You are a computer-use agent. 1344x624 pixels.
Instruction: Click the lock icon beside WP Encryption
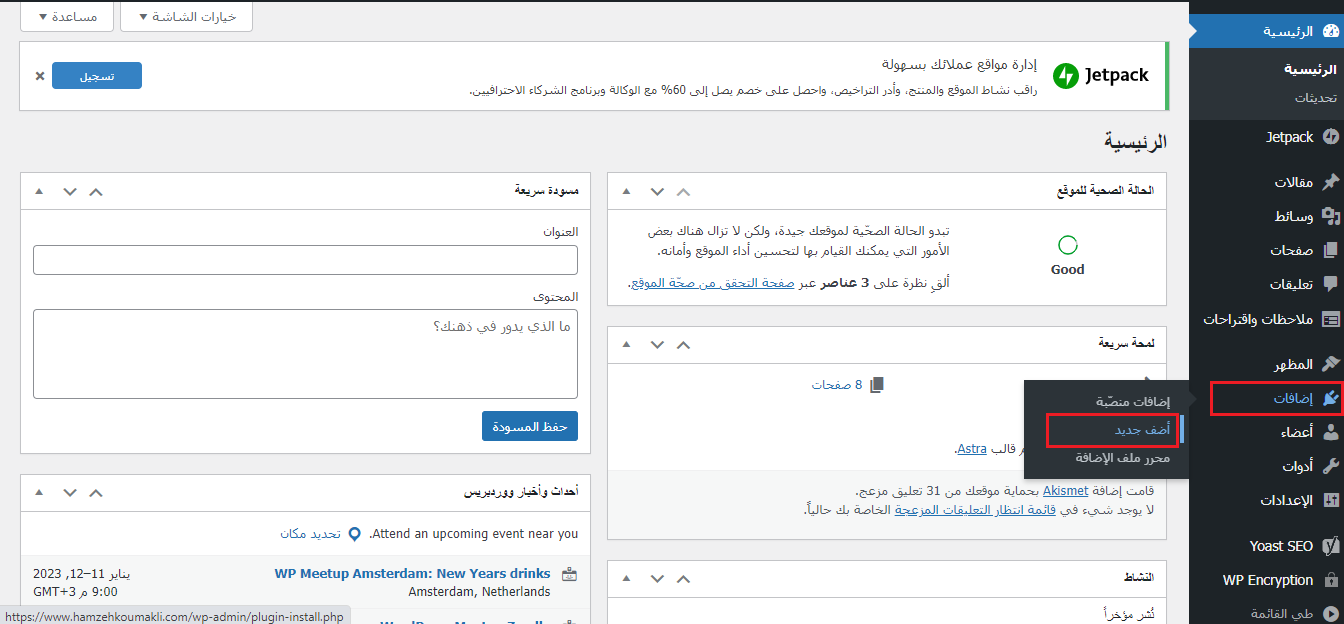pos(1330,580)
